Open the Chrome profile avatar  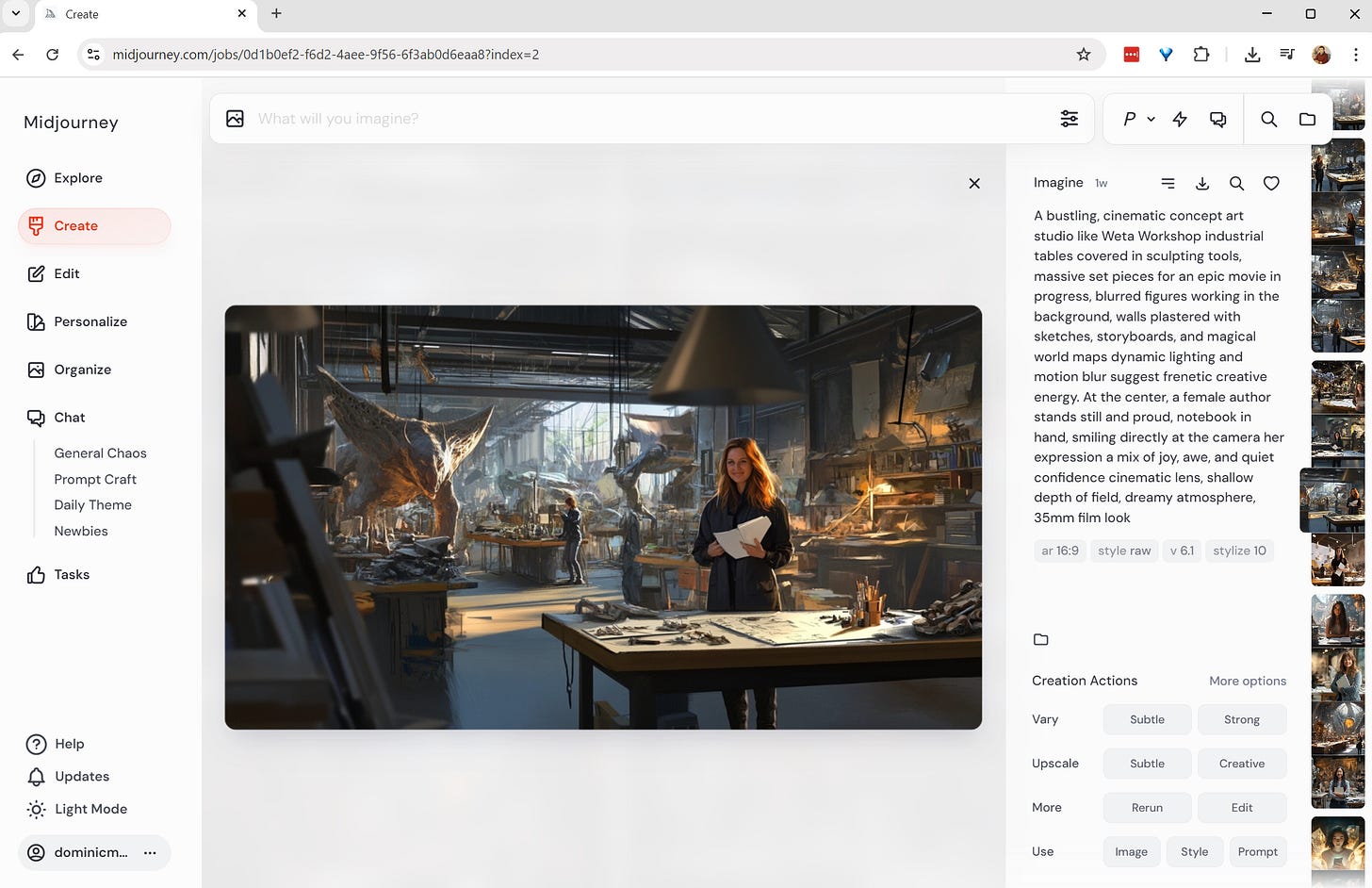coord(1322,55)
